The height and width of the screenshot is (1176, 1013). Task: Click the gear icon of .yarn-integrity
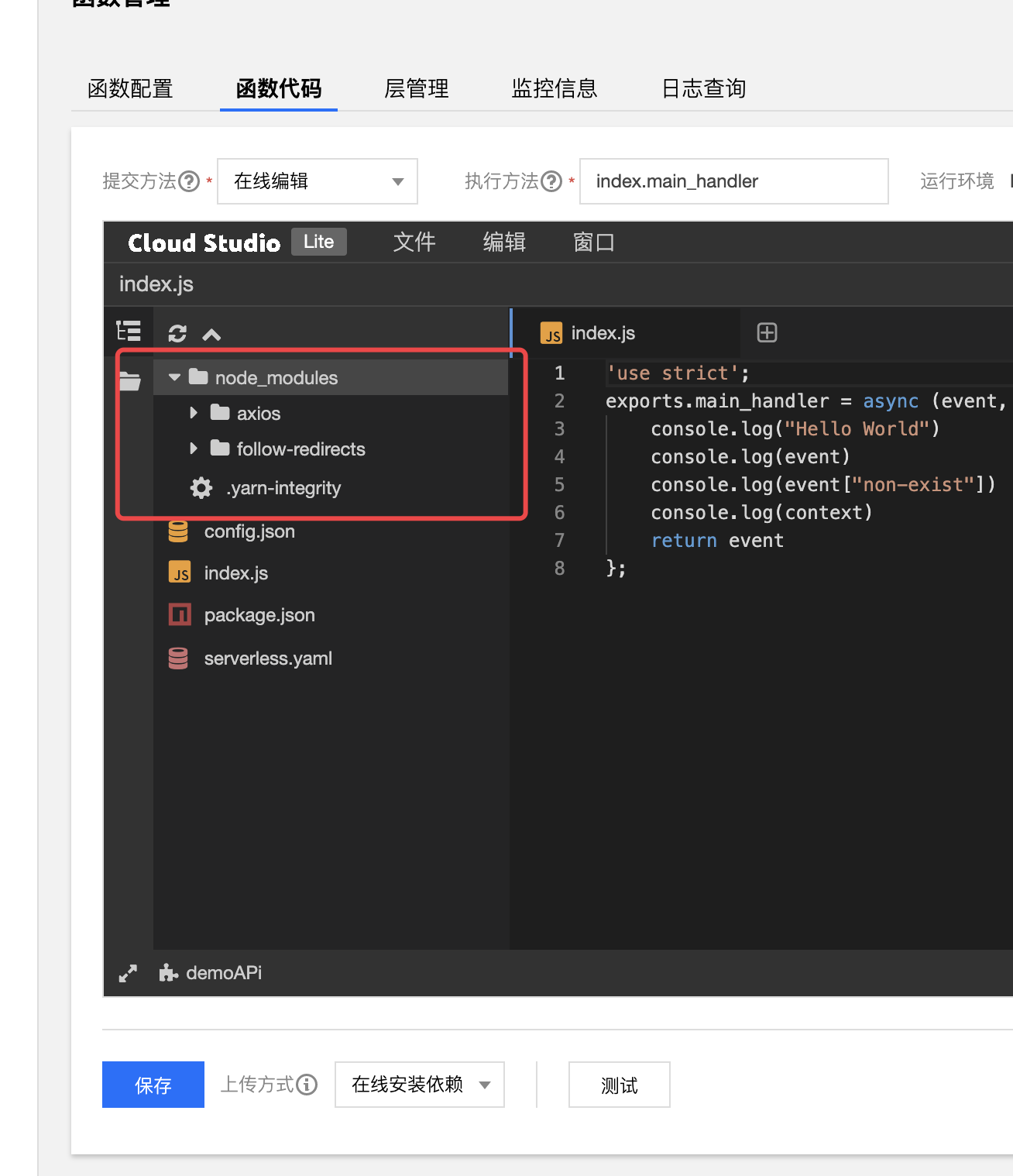pyautogui.click(x=201, y=488)
